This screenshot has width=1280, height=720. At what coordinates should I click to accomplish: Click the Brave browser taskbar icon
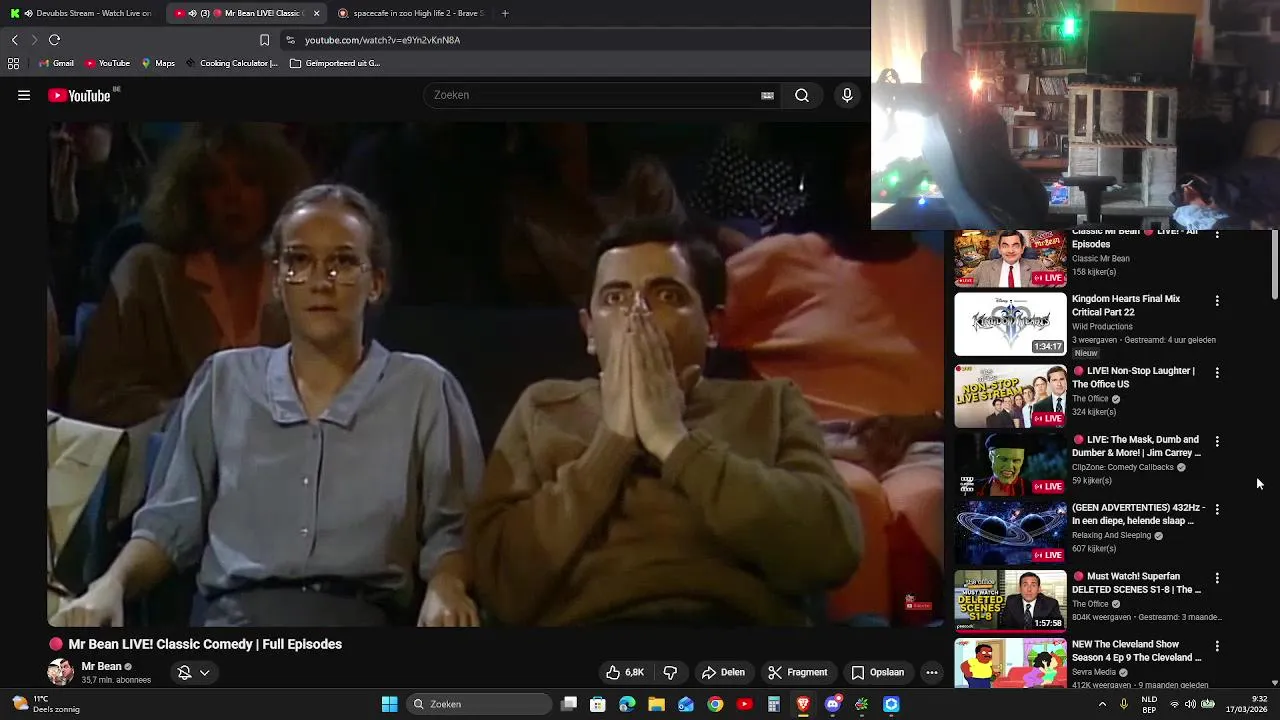(x=803, y=704)
